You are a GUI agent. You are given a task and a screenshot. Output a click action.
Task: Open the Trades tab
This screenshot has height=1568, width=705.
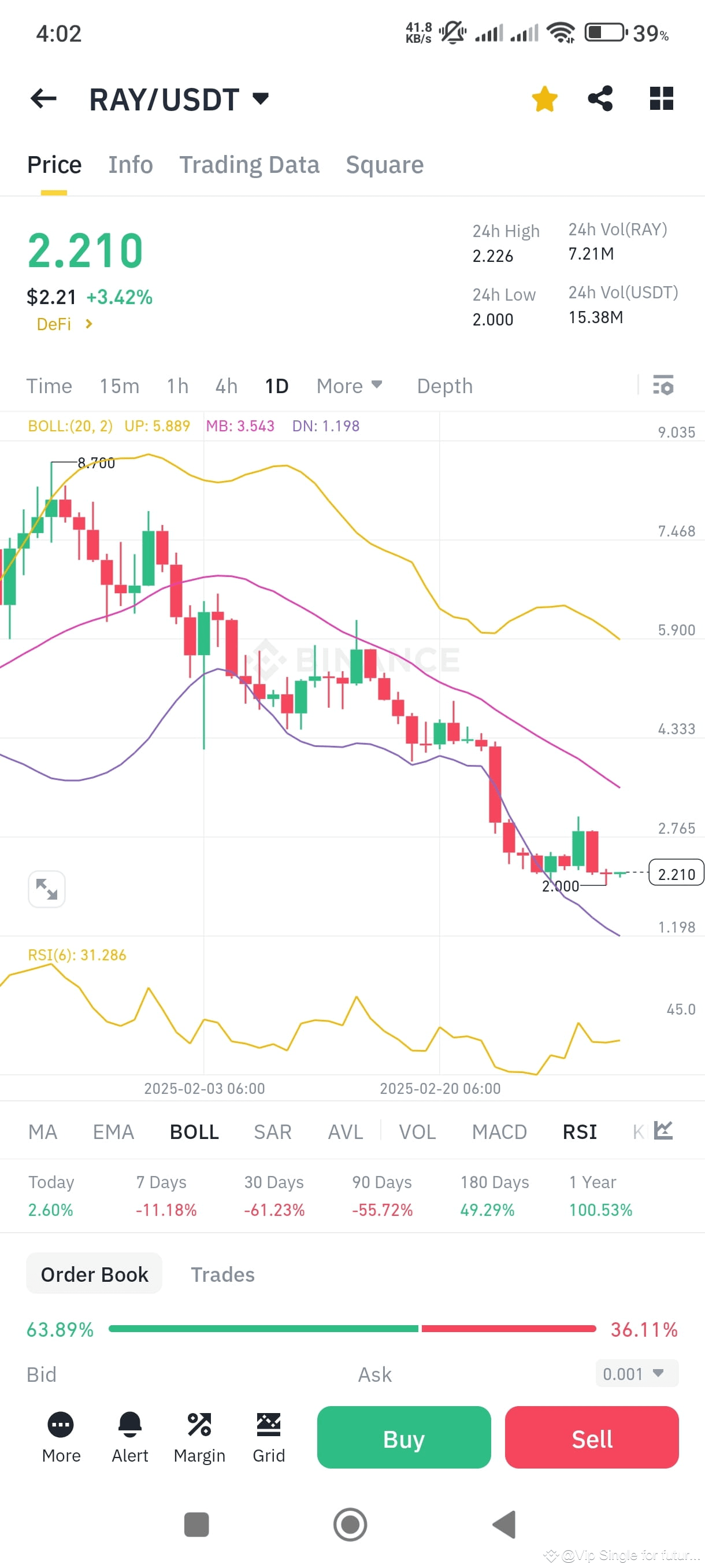tap(222, 1273)
